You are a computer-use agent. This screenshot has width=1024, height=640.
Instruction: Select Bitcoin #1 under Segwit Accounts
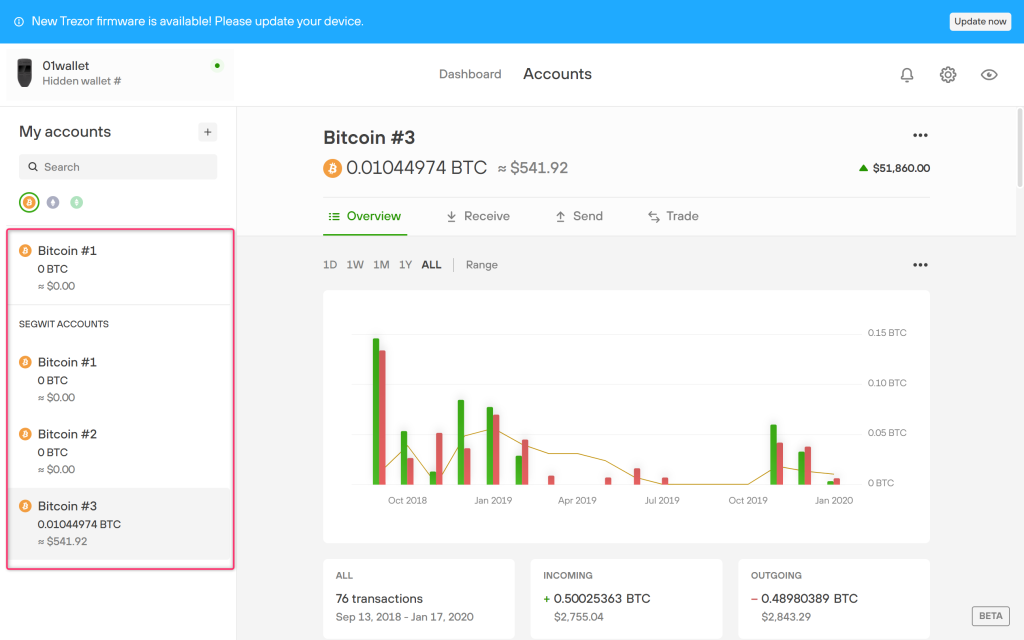point(120,379)
